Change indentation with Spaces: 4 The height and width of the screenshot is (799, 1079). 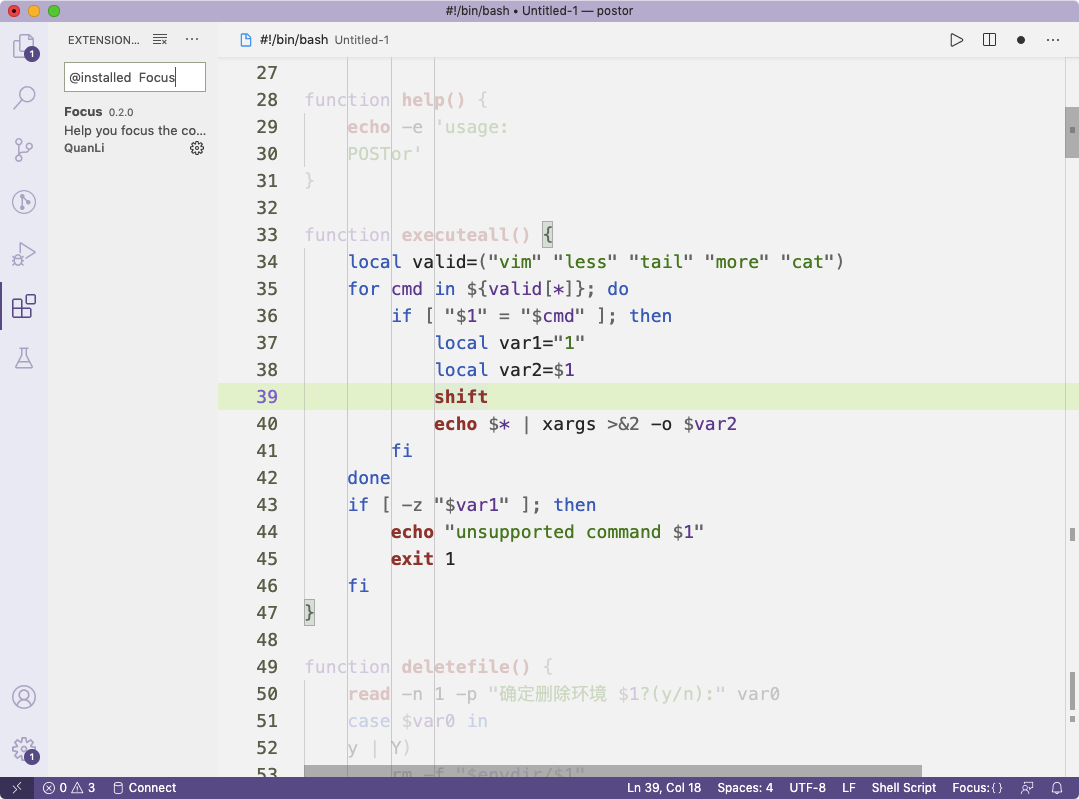pyautogui.click(x=745, y=788)
